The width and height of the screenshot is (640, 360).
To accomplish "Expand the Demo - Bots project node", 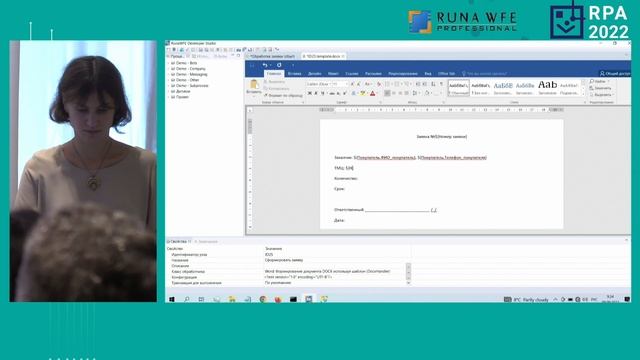I will coord(168,63).
